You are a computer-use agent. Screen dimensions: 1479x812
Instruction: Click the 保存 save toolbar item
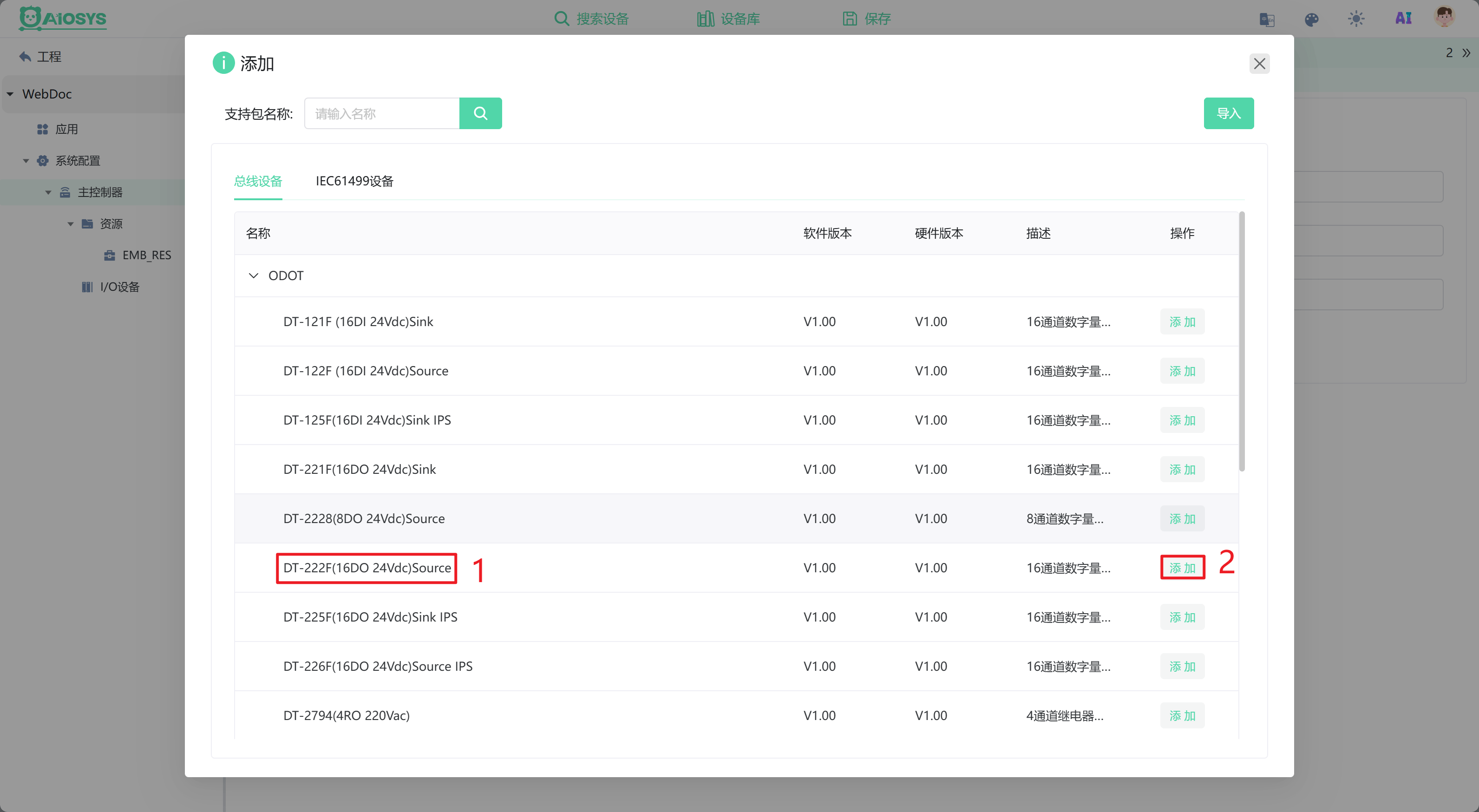coord(866,19)
